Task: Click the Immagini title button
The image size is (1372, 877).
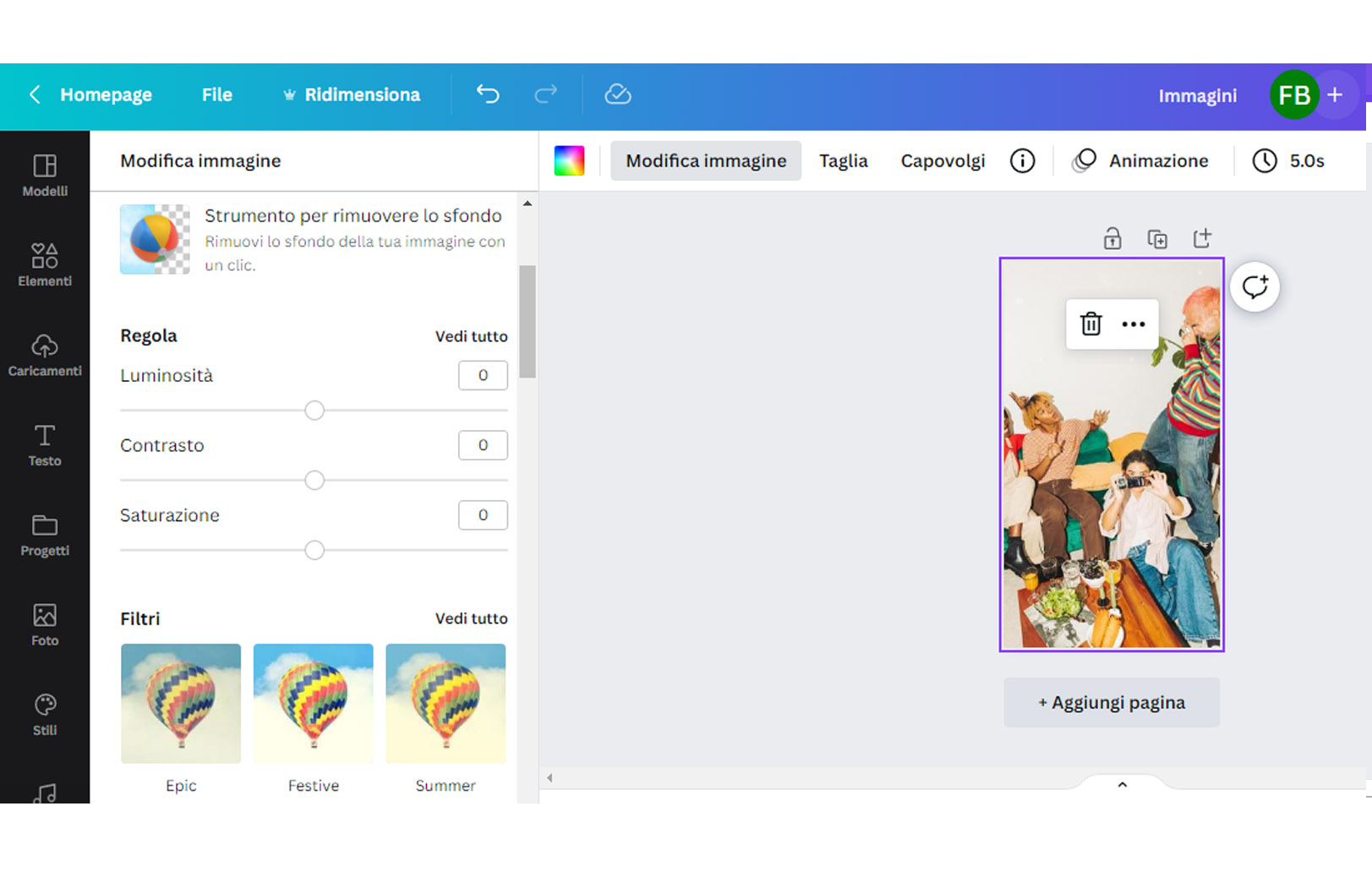Action: pos(1197,95)
